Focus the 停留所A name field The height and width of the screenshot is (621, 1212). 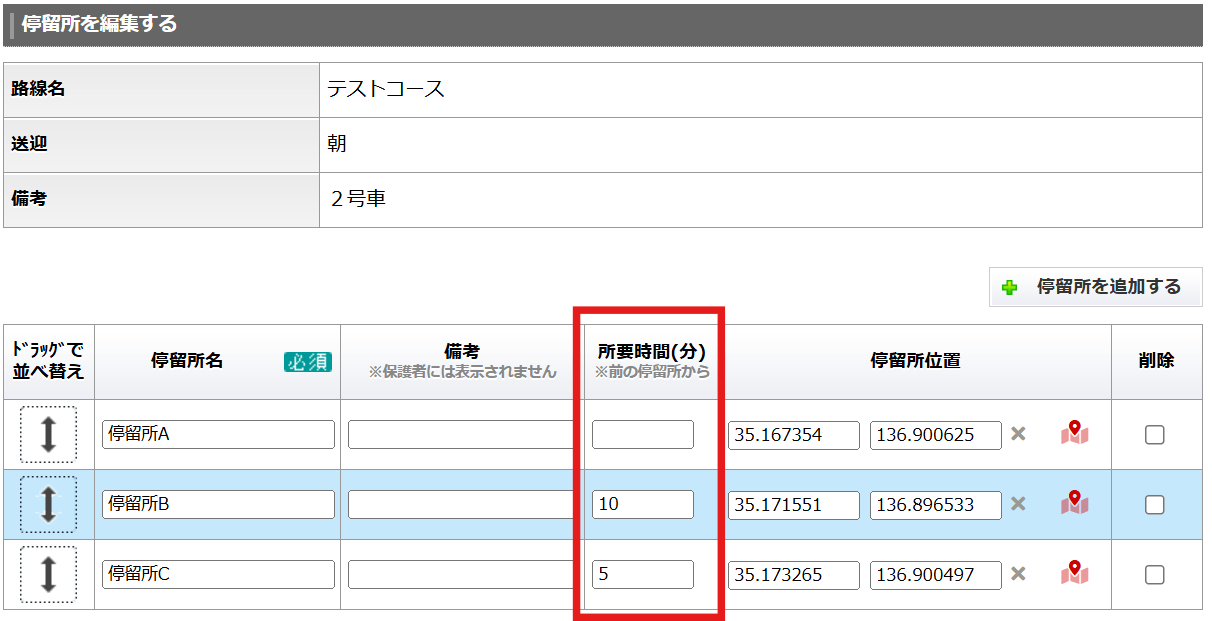click(218, 435)
